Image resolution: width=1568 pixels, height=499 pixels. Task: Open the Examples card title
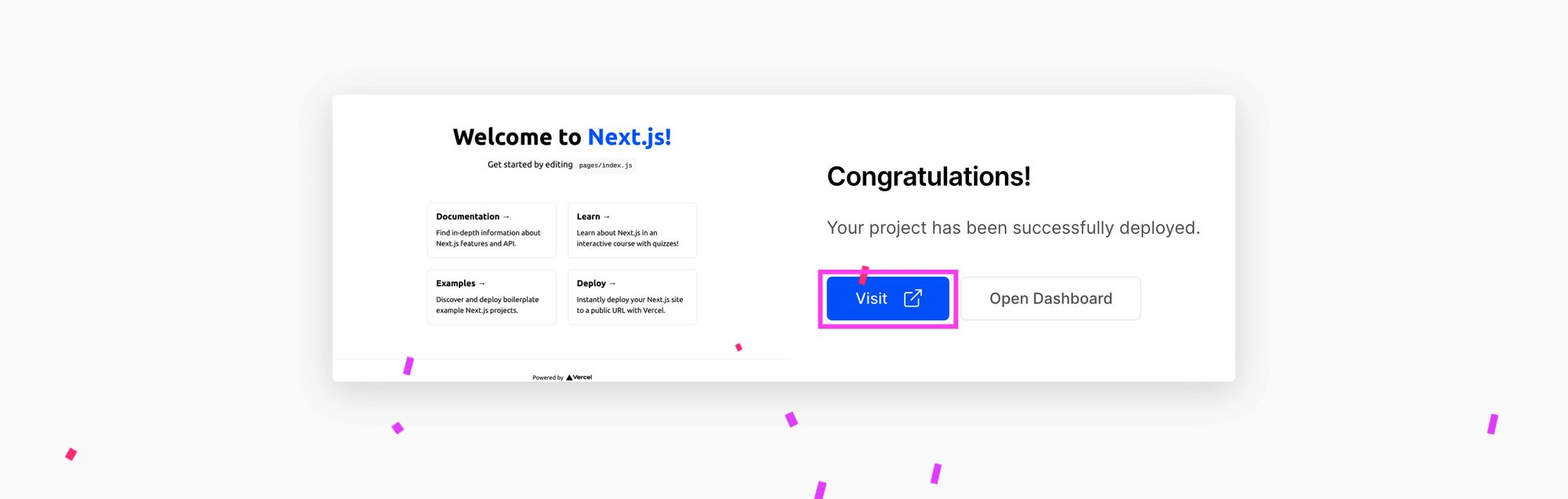point(456,283)
